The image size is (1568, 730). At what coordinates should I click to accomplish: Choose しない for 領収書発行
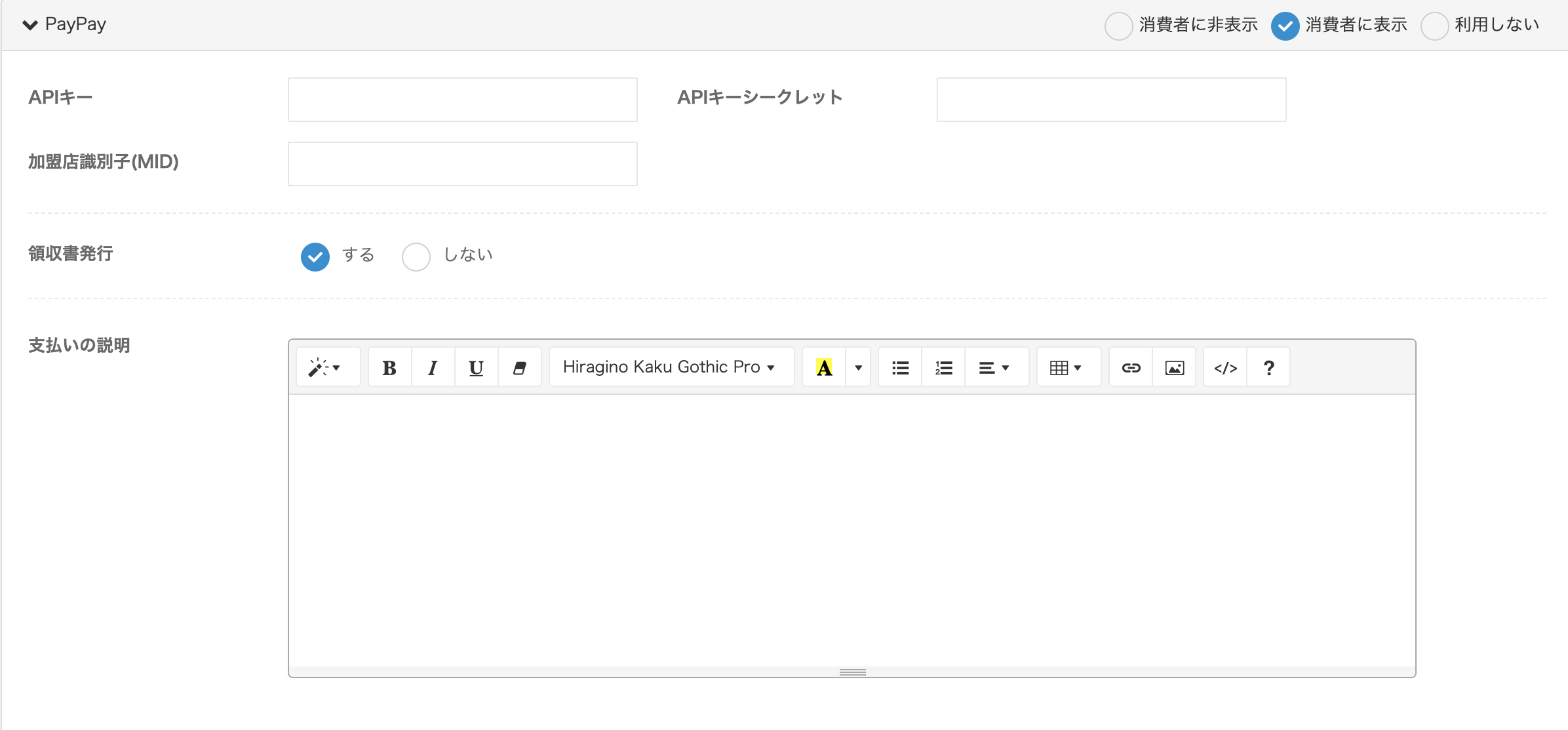click(416, 256)
